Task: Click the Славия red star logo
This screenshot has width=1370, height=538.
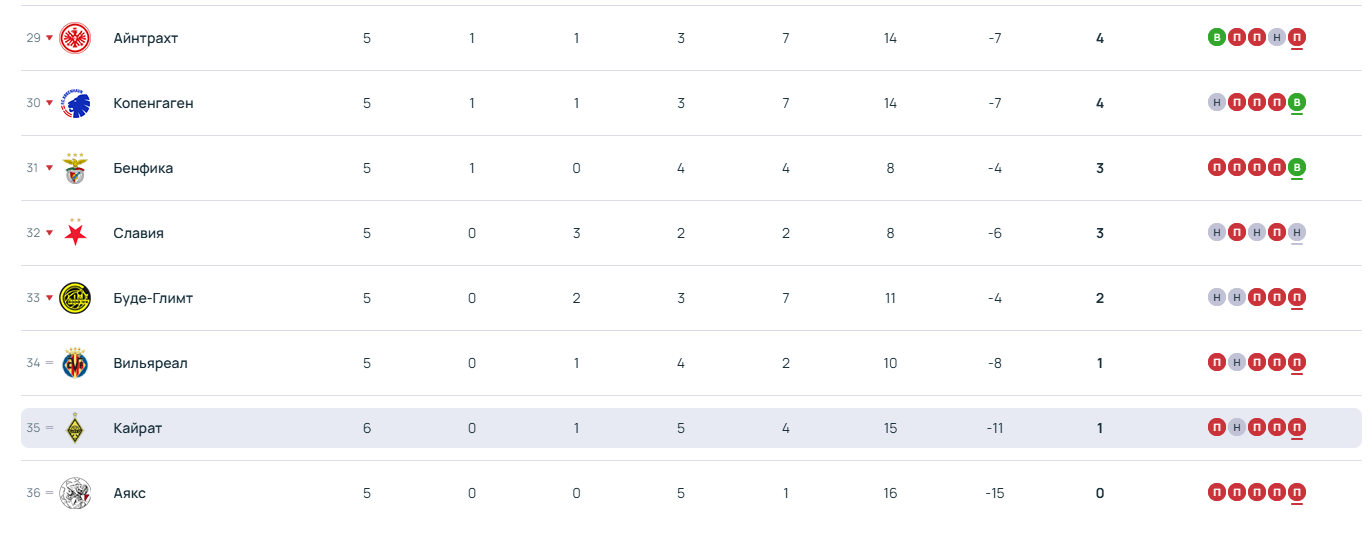Action: [x=75, y=233]
